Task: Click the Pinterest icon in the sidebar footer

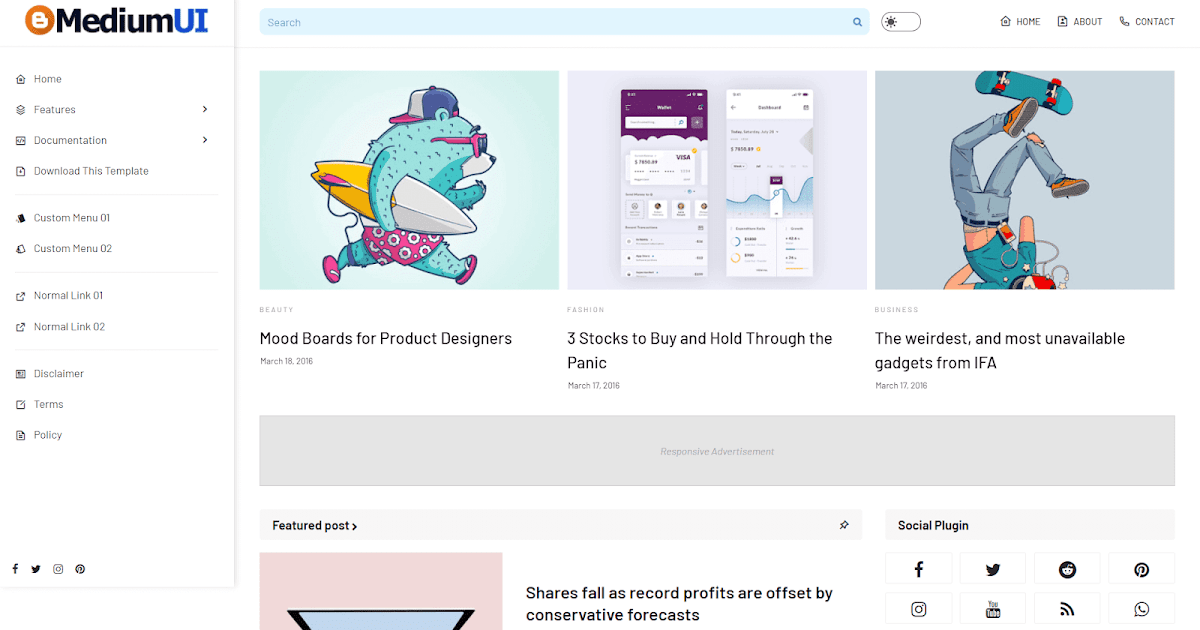Action: click(x=80, y=568)
